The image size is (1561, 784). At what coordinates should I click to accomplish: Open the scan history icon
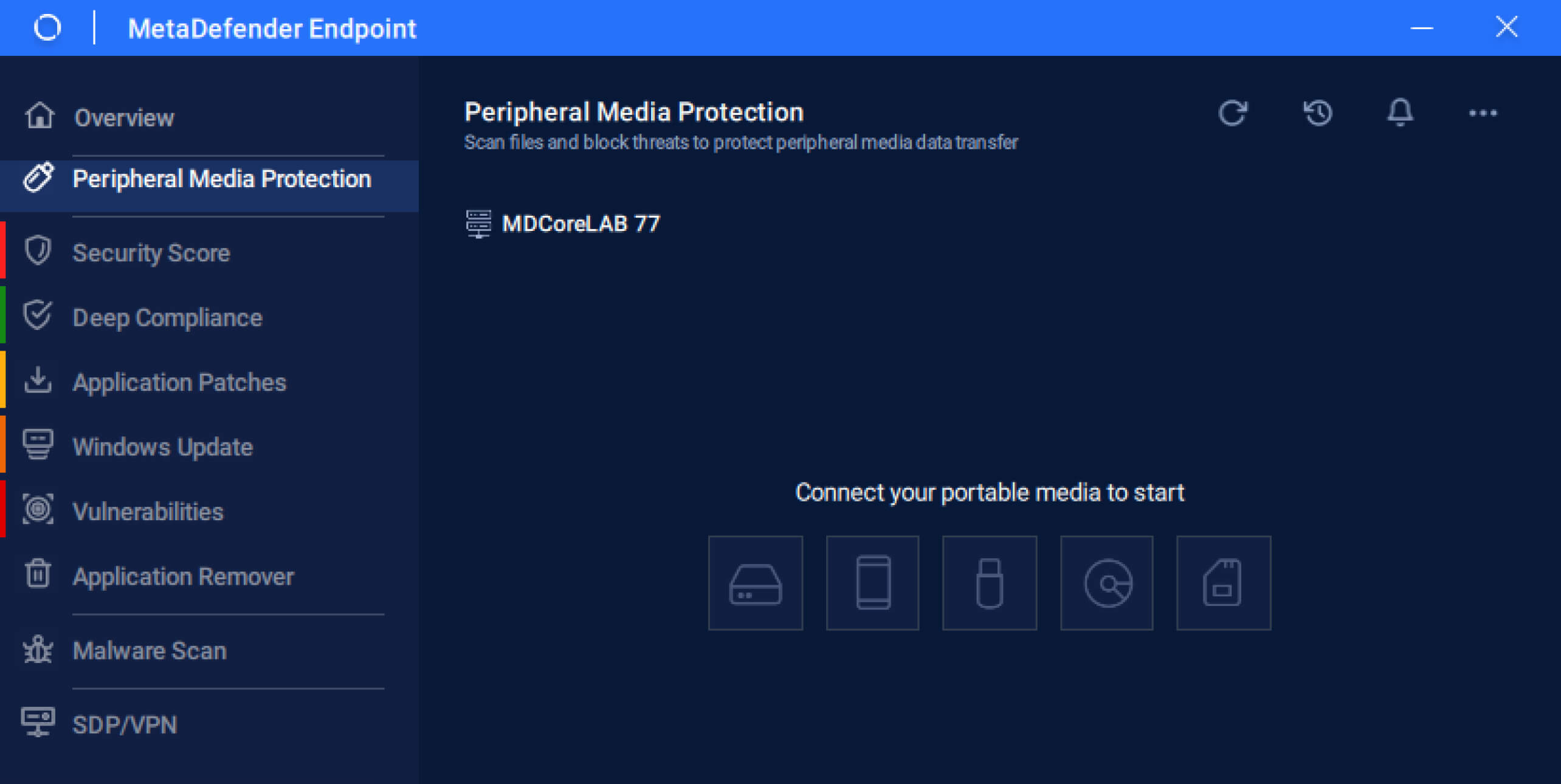pos(1318,113)
